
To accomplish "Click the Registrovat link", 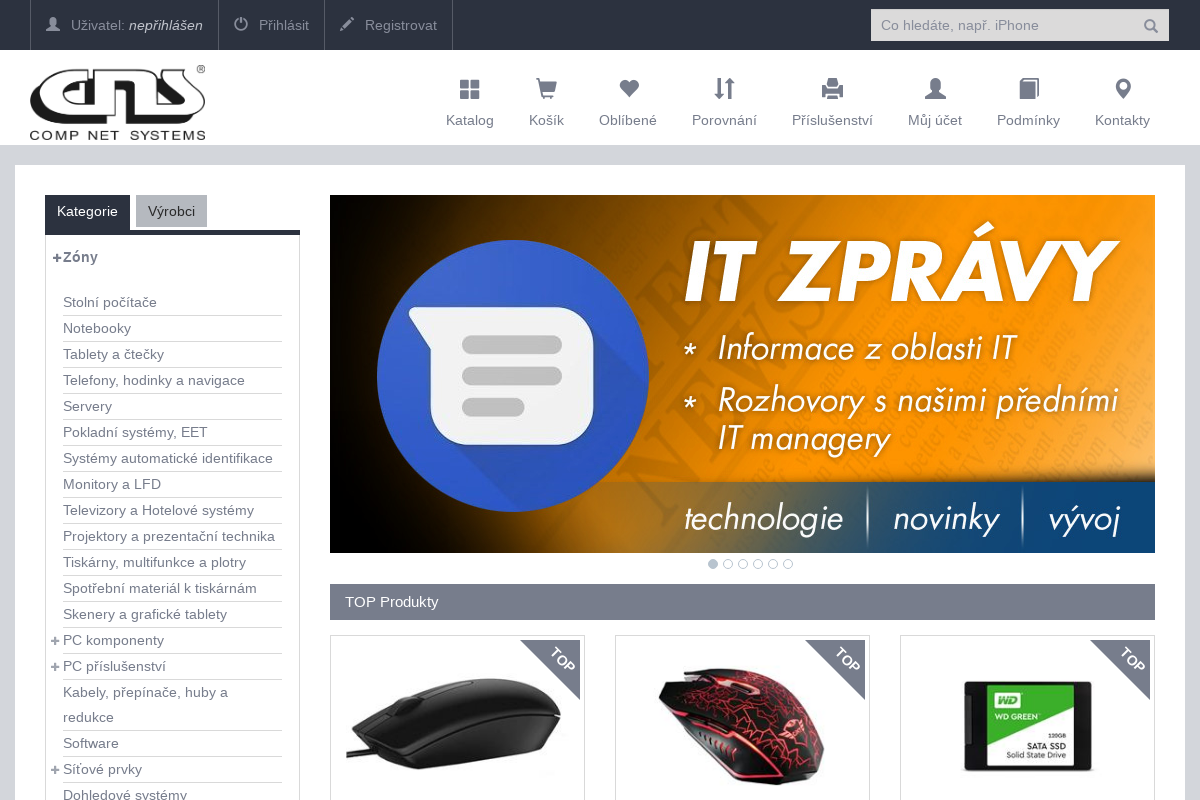I will pyautogui.click(x=388, y=25).
